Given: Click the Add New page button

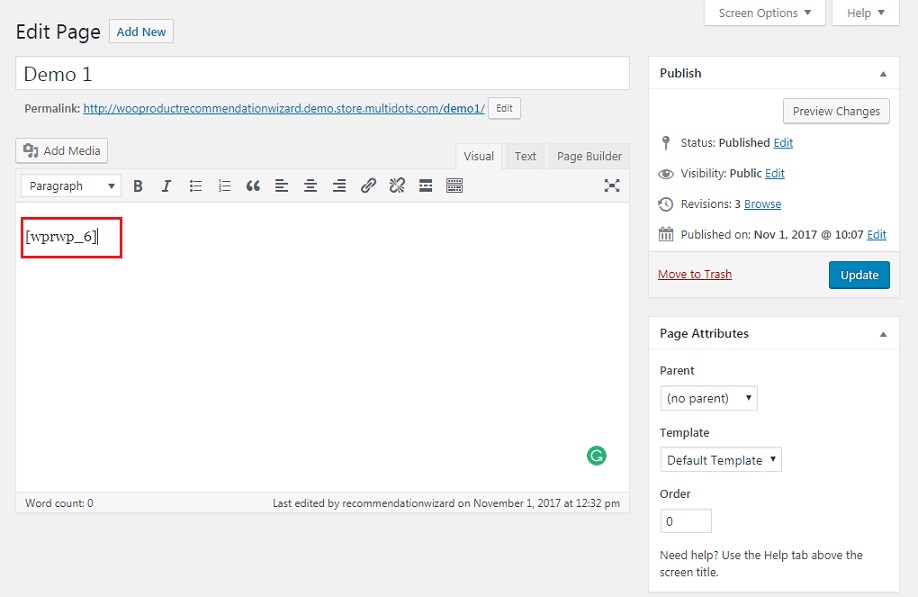Looking at the screenshot, I should 141,32.
